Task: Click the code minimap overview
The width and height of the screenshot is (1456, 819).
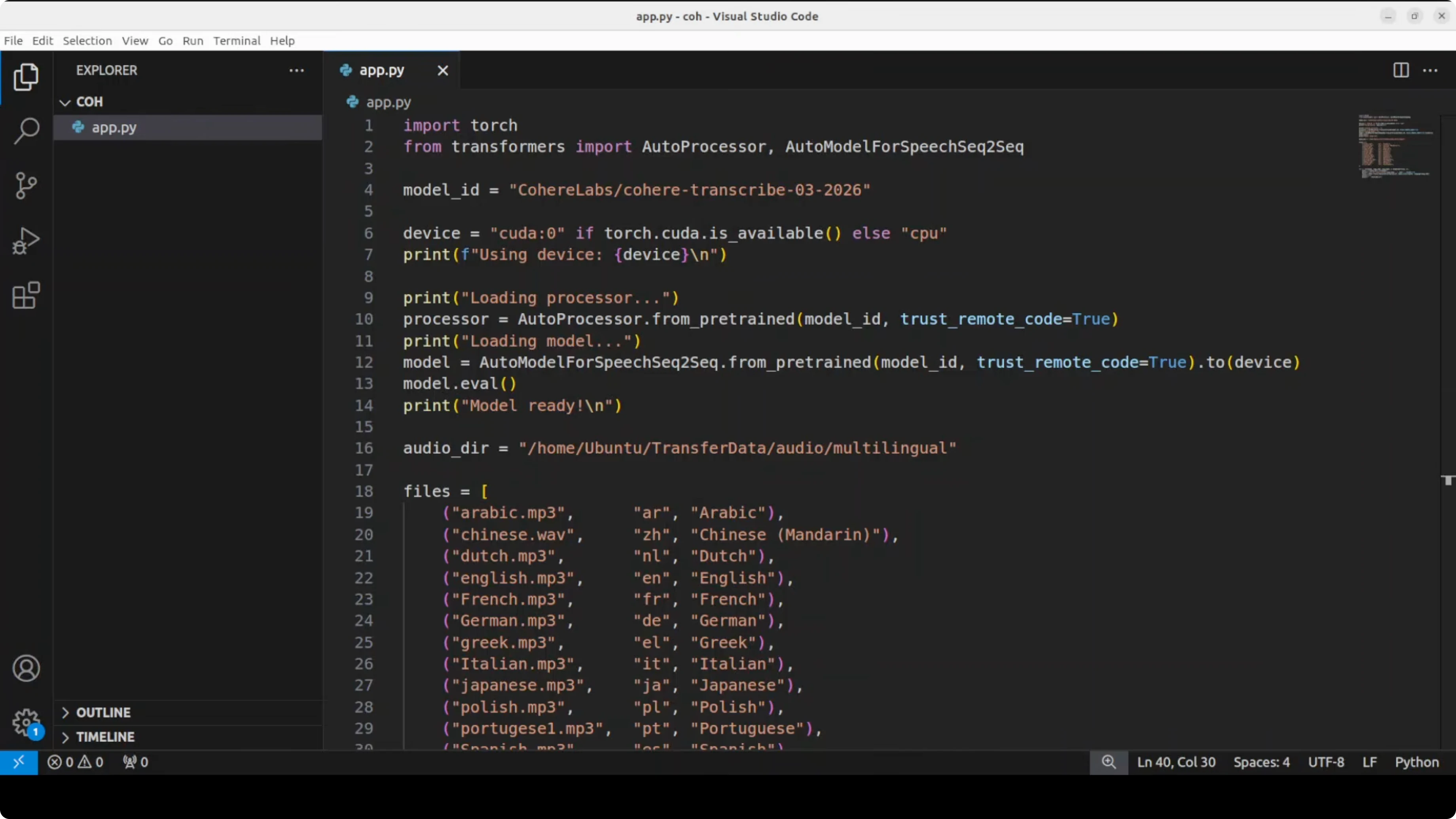Action: click(x=1395, y=147)
